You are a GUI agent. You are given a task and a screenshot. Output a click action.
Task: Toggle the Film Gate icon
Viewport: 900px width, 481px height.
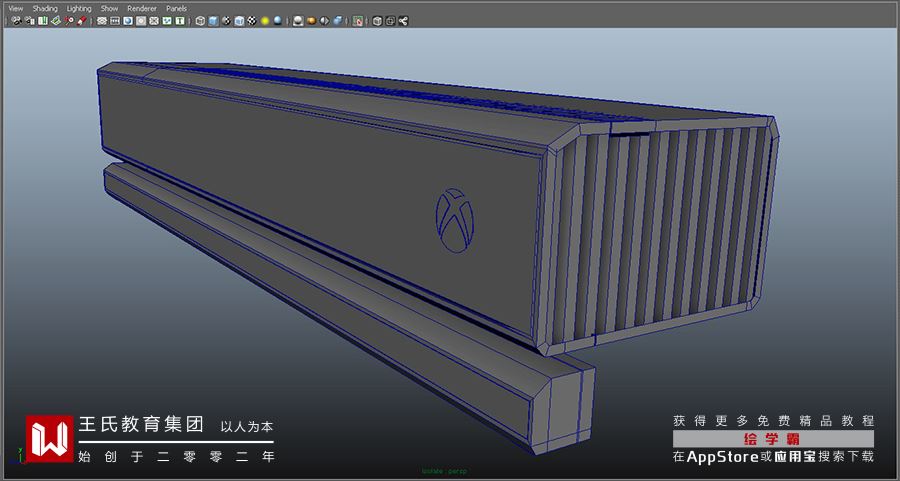(x=115, y=21)
